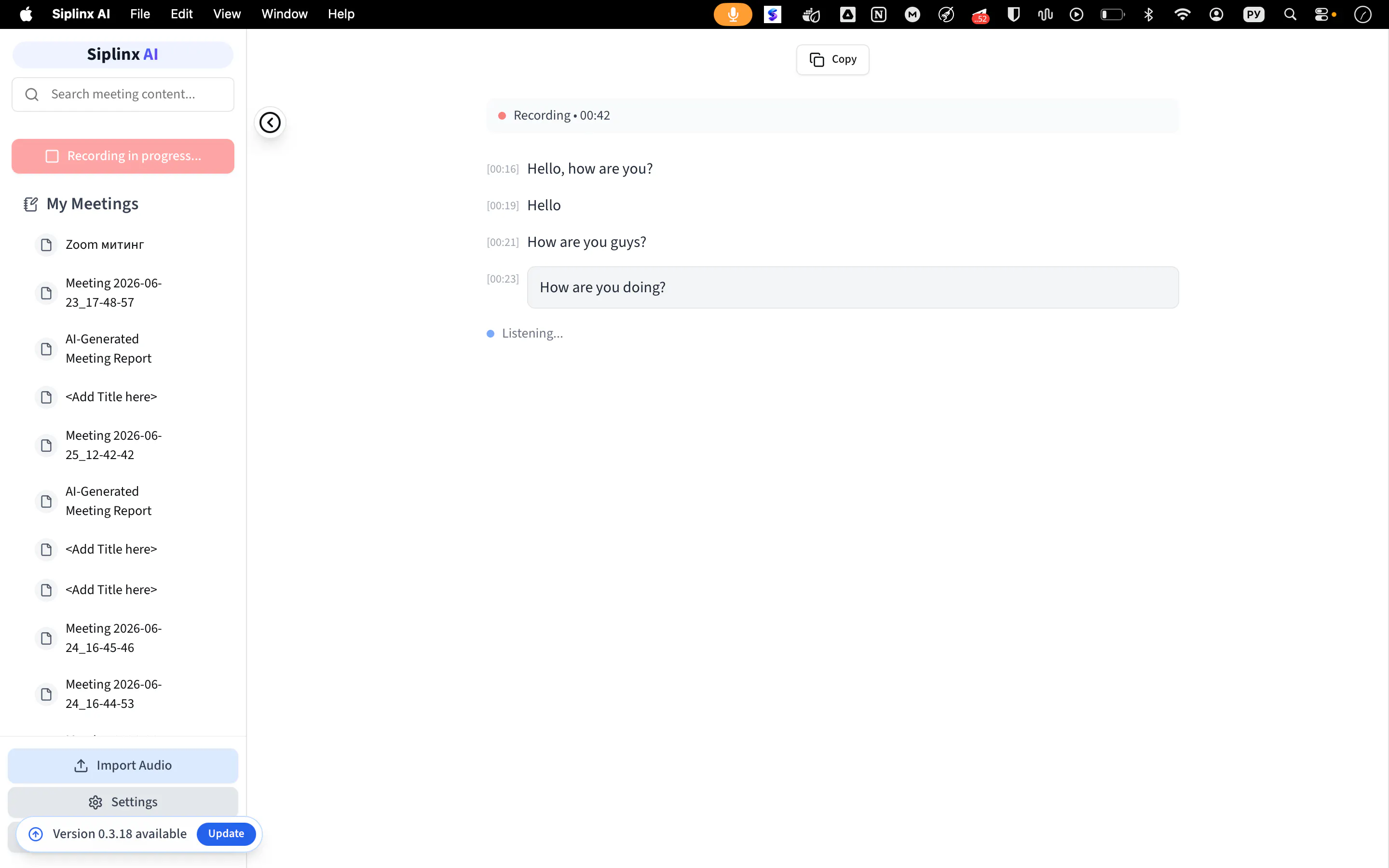Click the [00:16] timestamp
1389x868 pixels.
click(503, 169)
